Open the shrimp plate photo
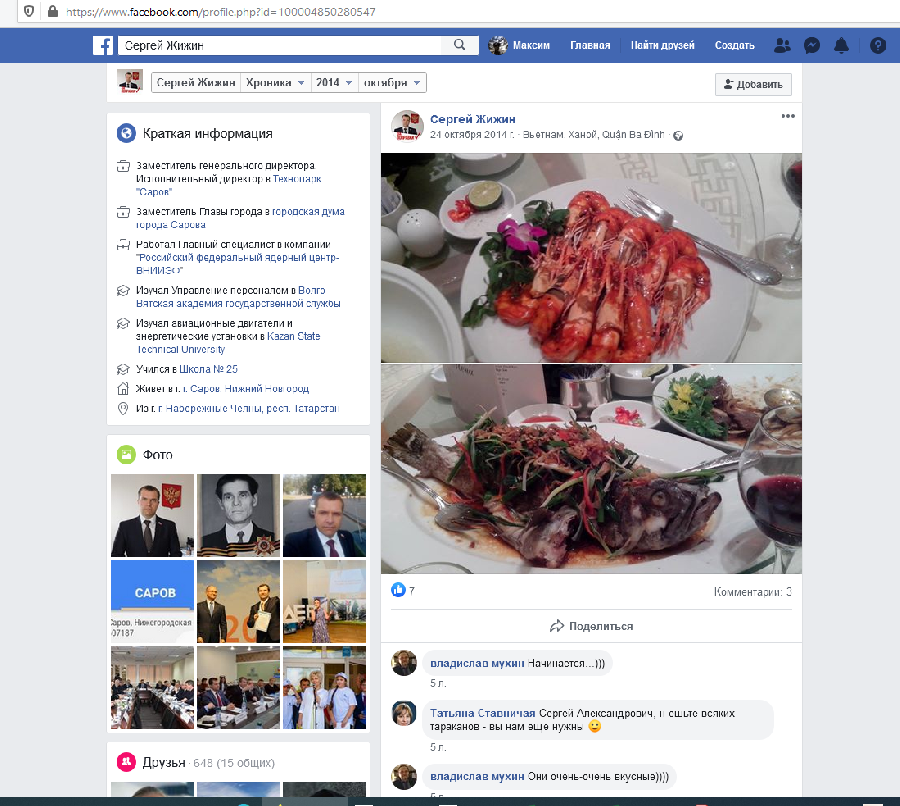 591,257
